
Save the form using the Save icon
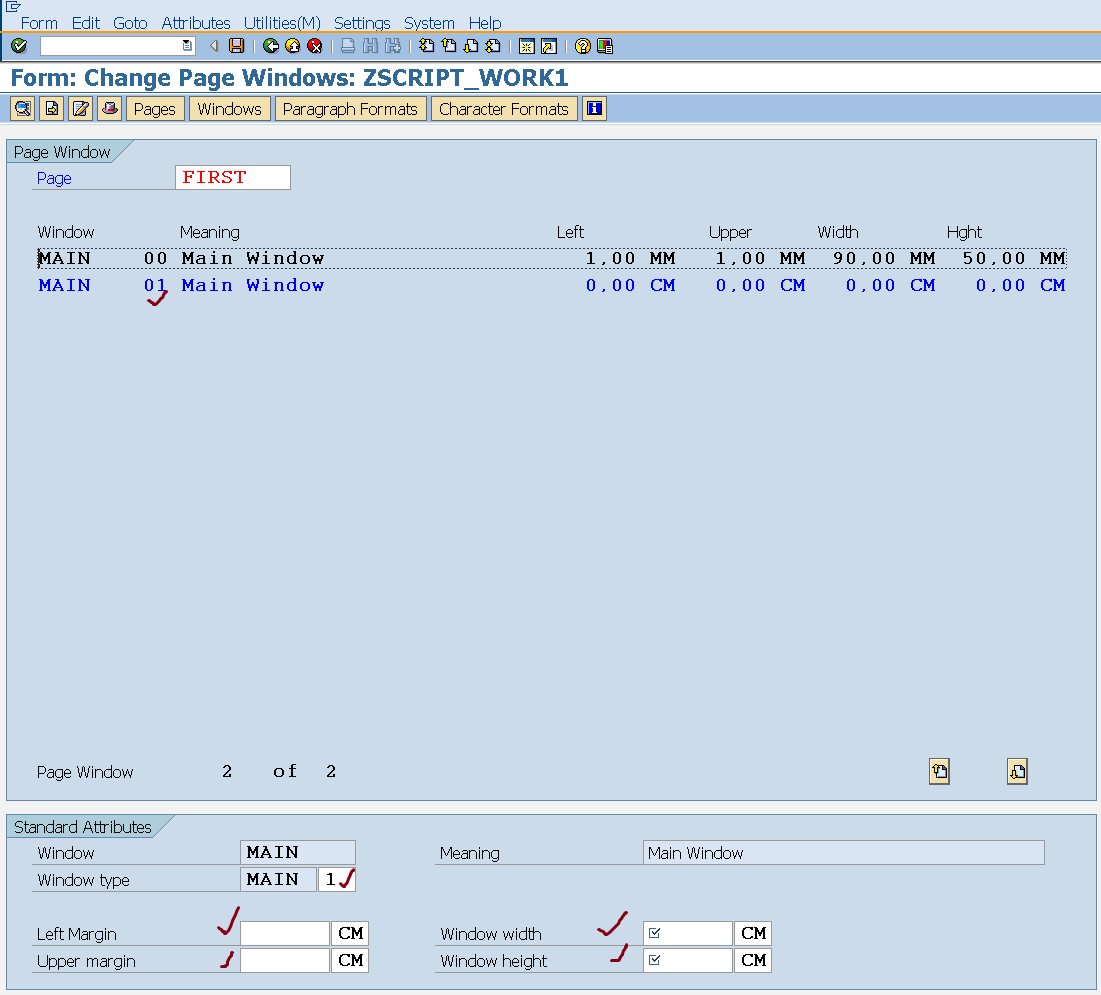pos(237,45)
